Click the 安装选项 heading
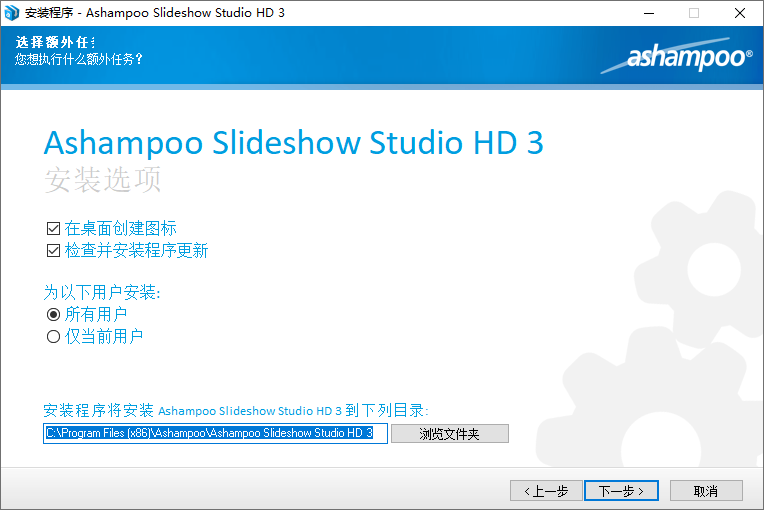 (103, 180)
